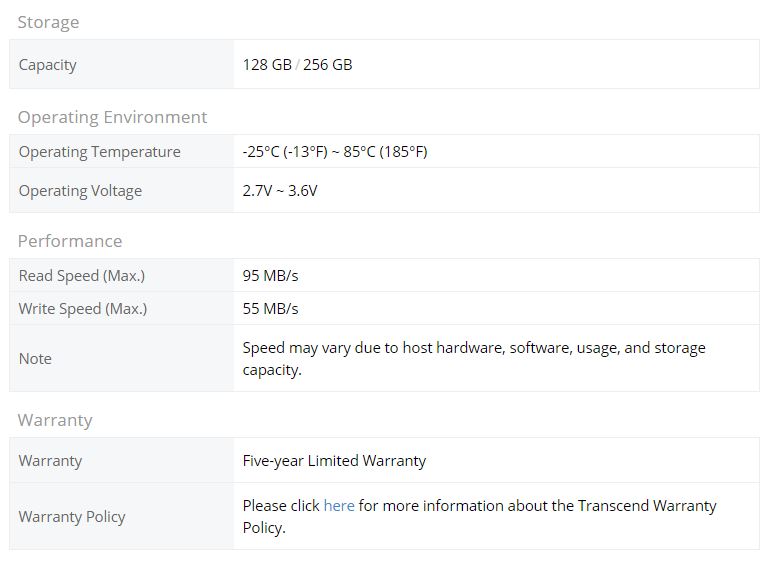This screenshot has height=561, width=769.
Task: Select the Read Speed (Max.) label
Action: click(x=81, y=276)
